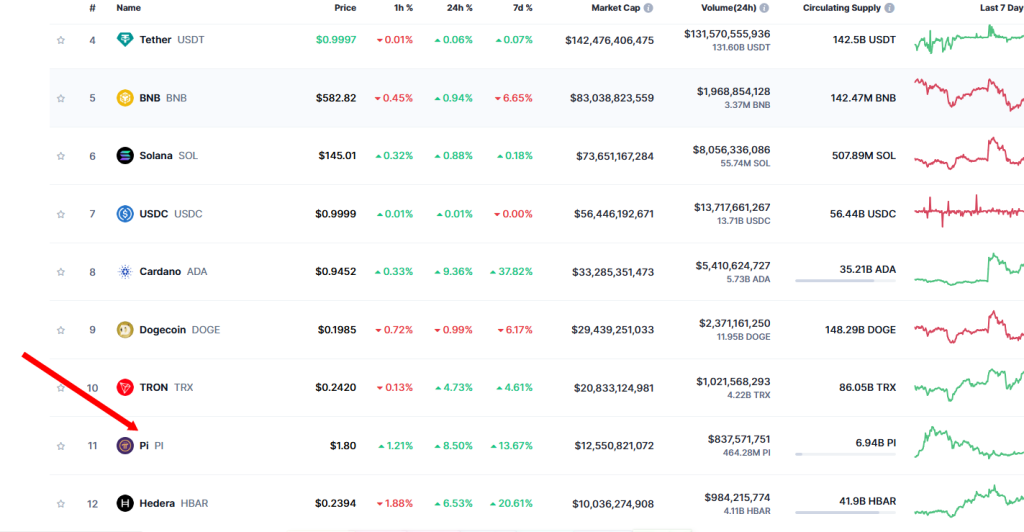Click Hedera price $0.2394
The width and height of the screenshot is (1024, 532).
coord(336,503)
